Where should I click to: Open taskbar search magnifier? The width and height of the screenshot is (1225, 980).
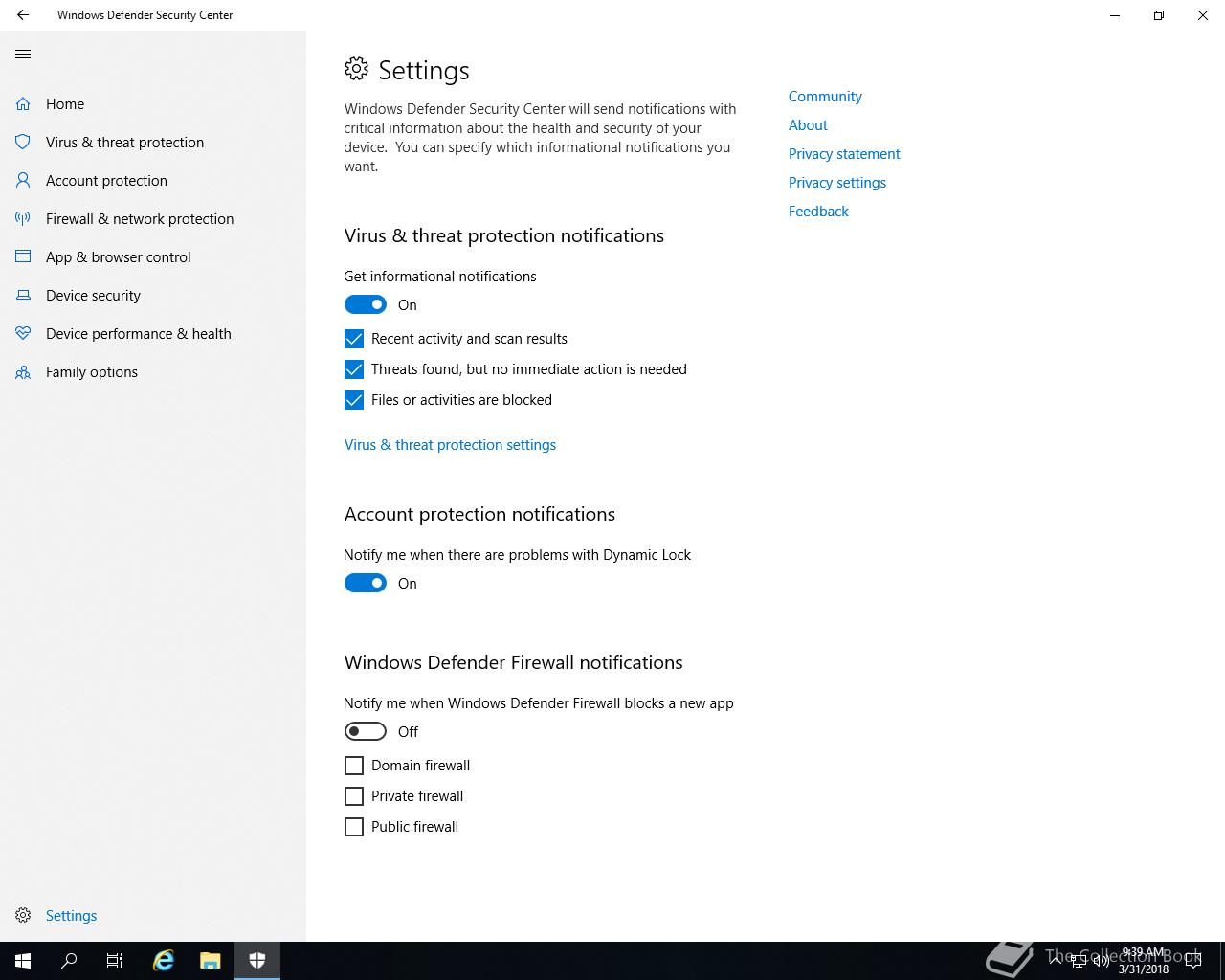pyautogui.click(x=69, y=961)
